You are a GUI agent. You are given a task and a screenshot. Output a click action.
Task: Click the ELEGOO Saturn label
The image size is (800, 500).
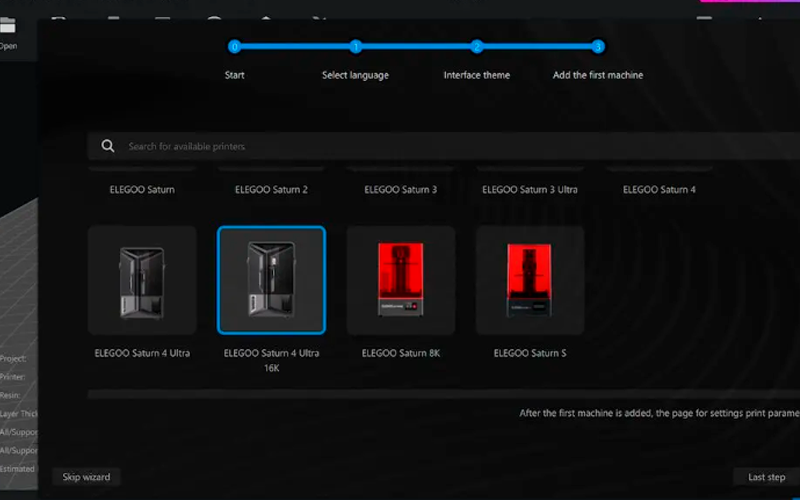point(142,189)
